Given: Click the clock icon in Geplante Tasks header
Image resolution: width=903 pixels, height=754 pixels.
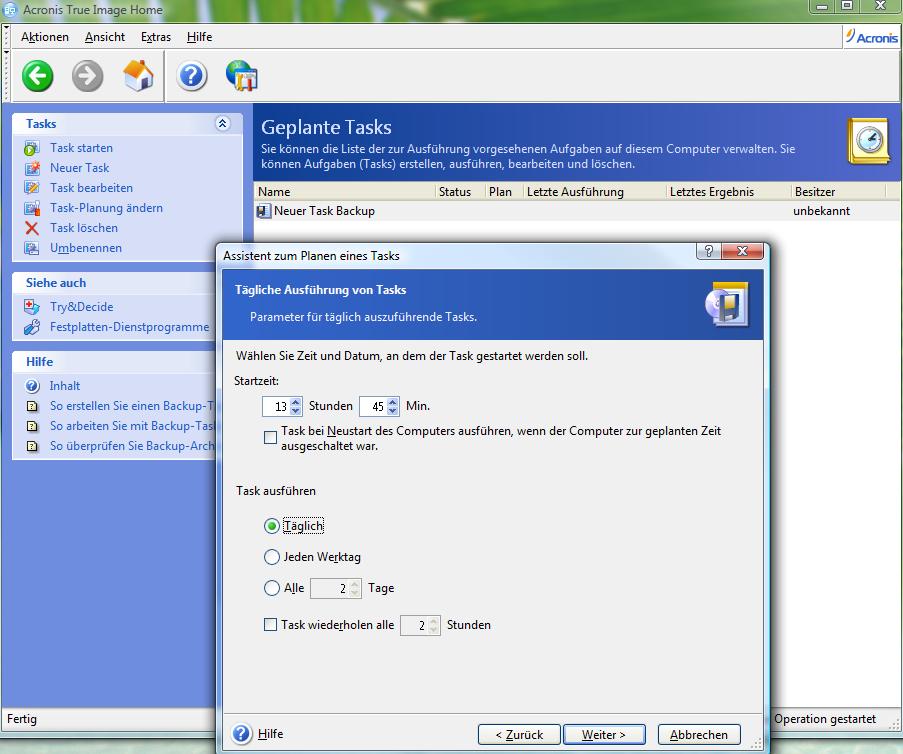Looking at the screenshot, I should (x=868, y=141).
